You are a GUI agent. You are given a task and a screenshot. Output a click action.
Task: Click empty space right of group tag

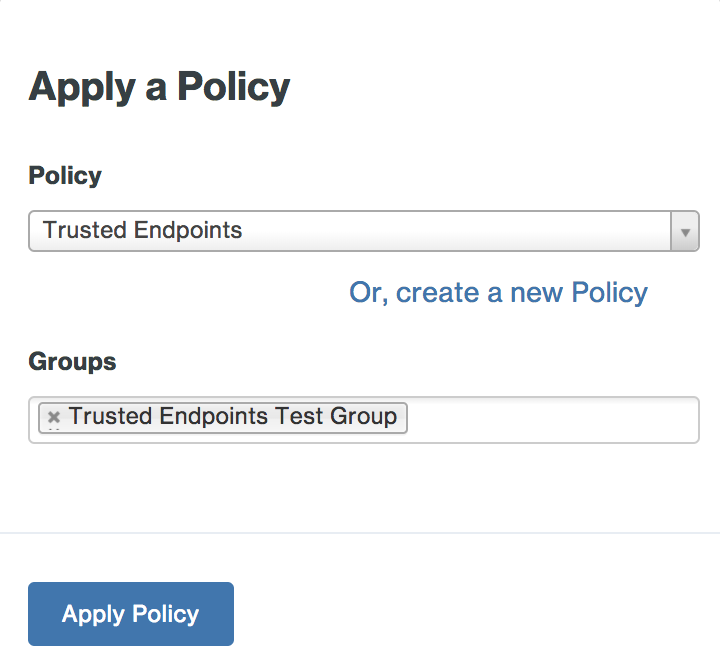[550, 420]
